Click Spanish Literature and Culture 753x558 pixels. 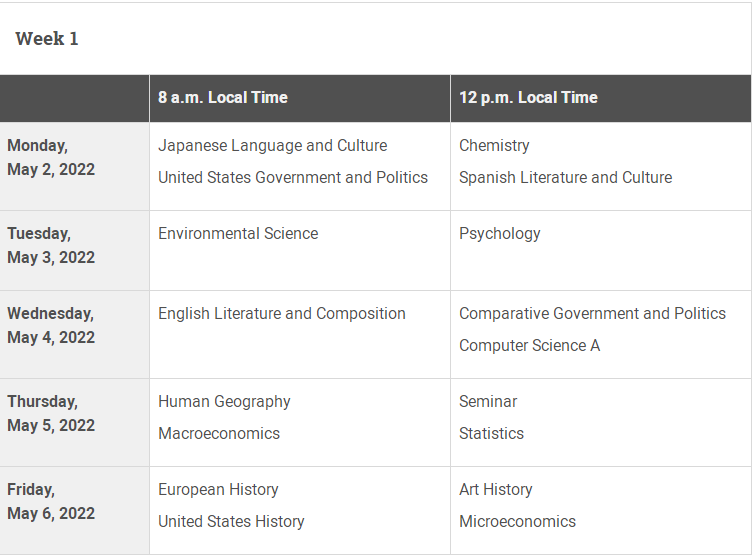(565, 178)
